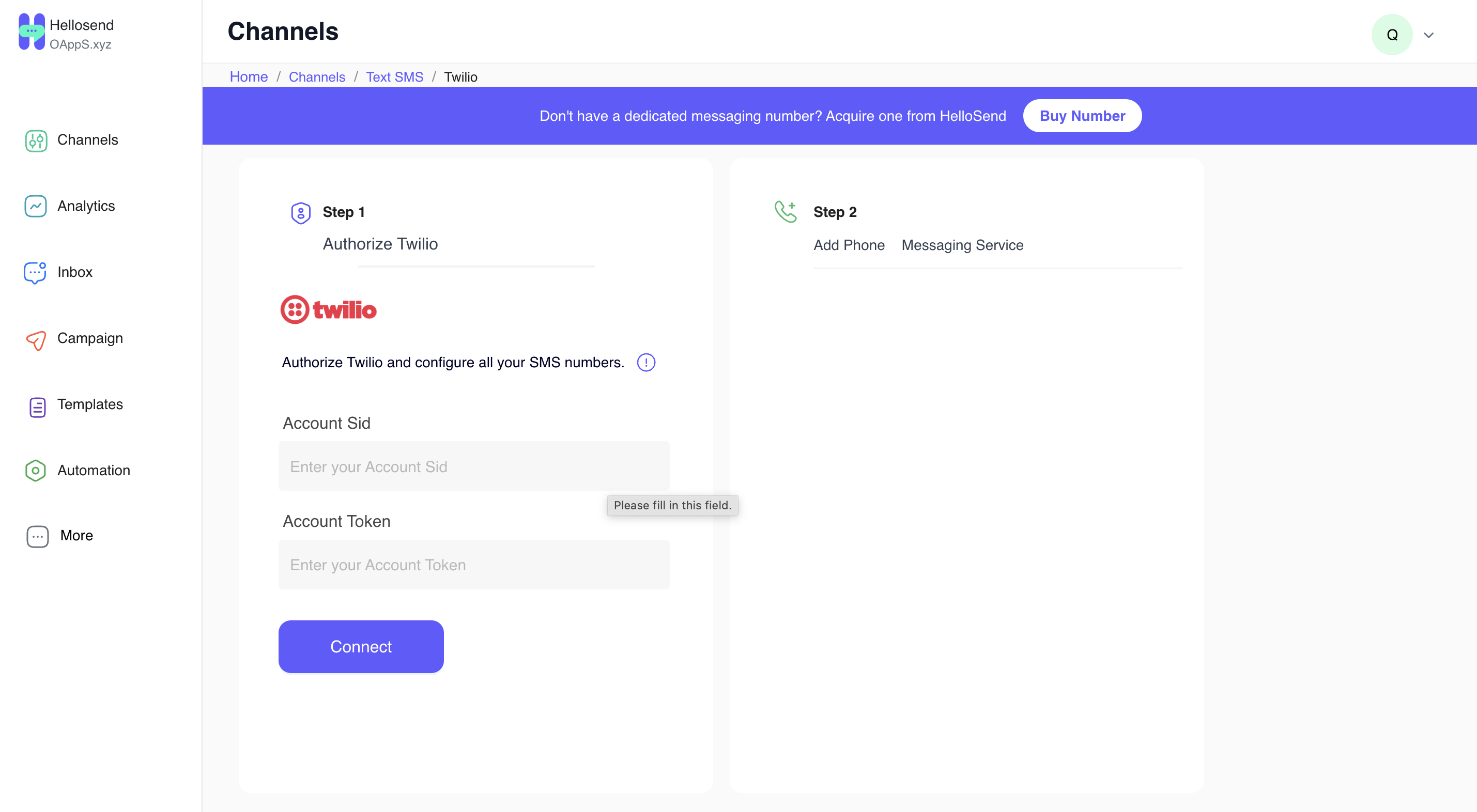Click the Channels sidebar icon
Screen dimensions: 1477x812
pyautogui.click(x=36, y=140)
